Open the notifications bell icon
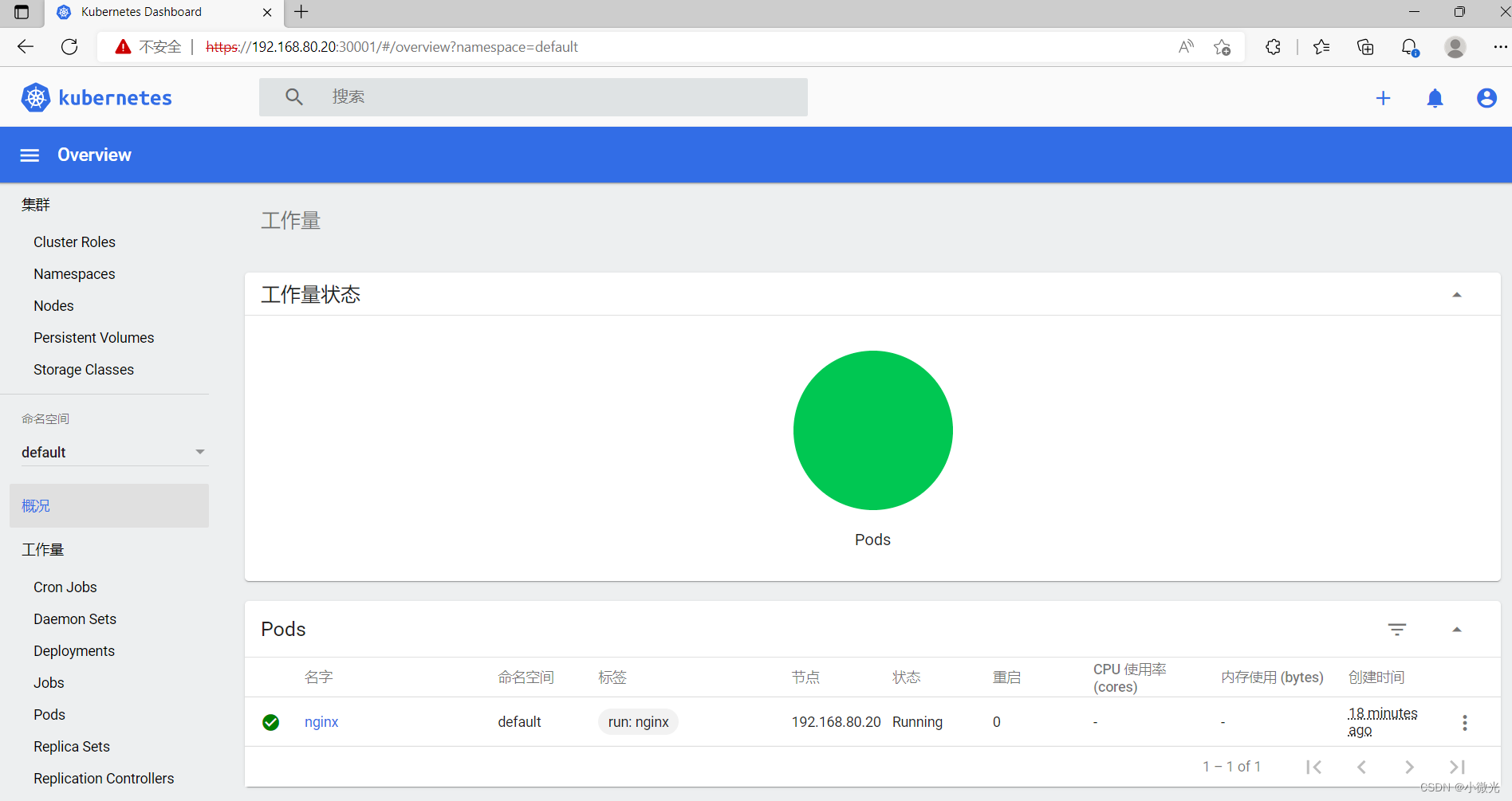 click(1435, 97)
